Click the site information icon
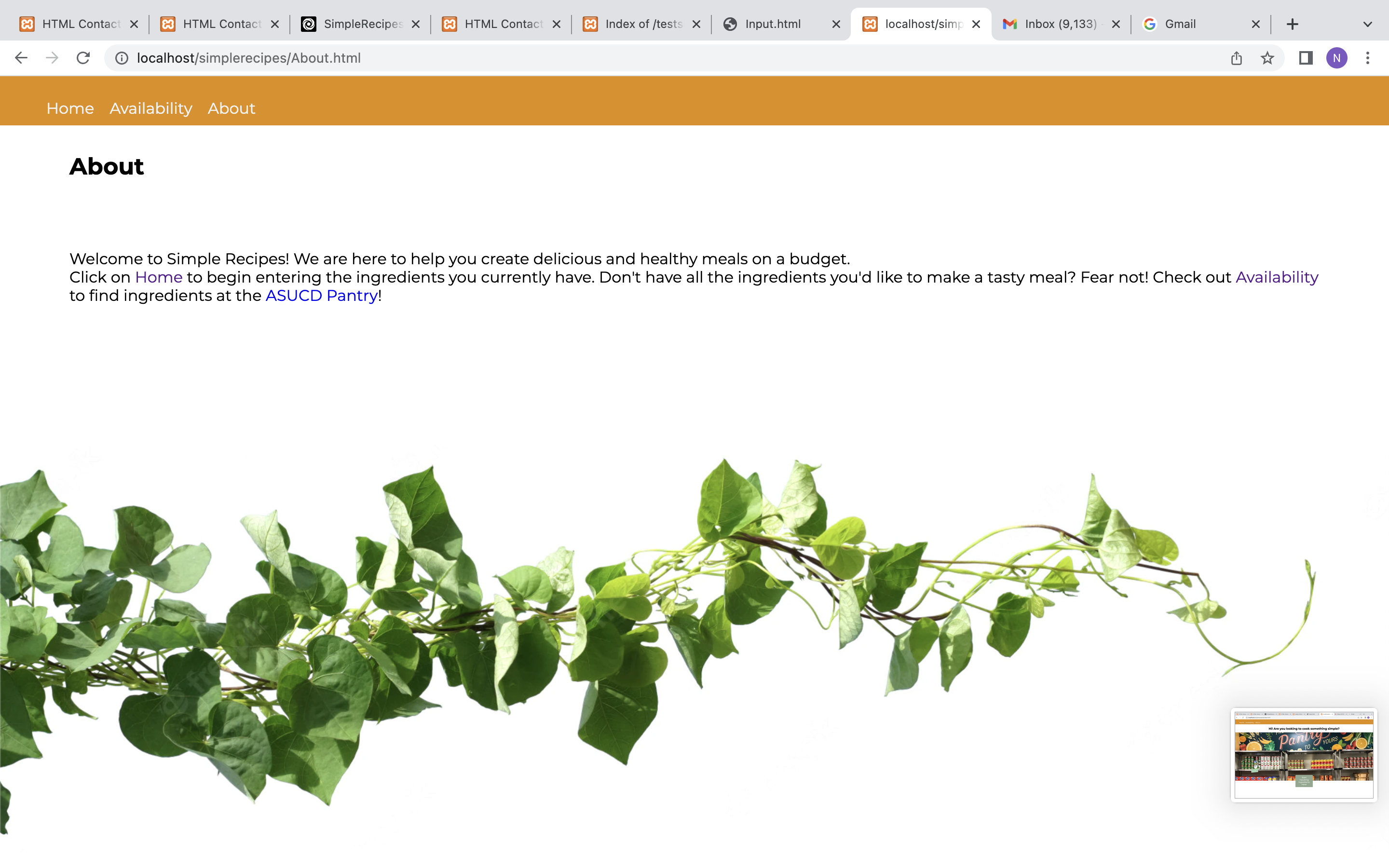Image resolution: width=1389 pixels, height=868 pixels. coord(122,58)
